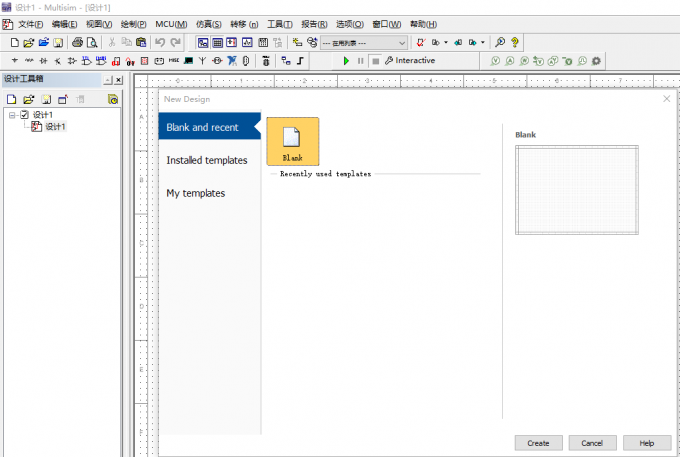Open the MCU(M) menu
Image resolution: width=680 pixels, height=457 pixels.
pos(171,24)
